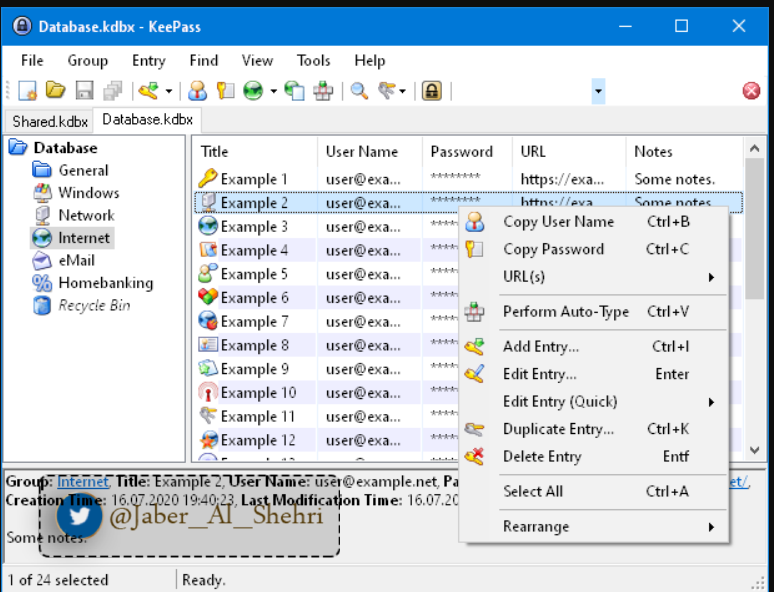Click the Copy URL toolbar icon
This screenshot has height=592, width=774.
(295, 91)
